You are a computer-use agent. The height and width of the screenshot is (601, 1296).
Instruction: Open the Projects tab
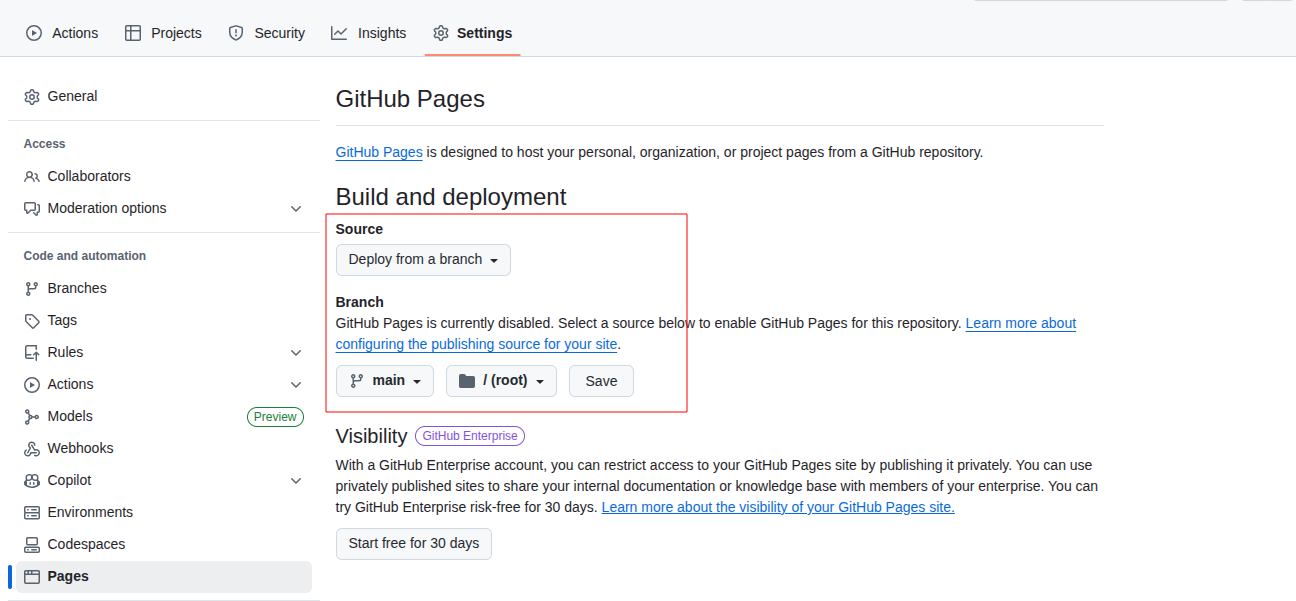(163, 33)
